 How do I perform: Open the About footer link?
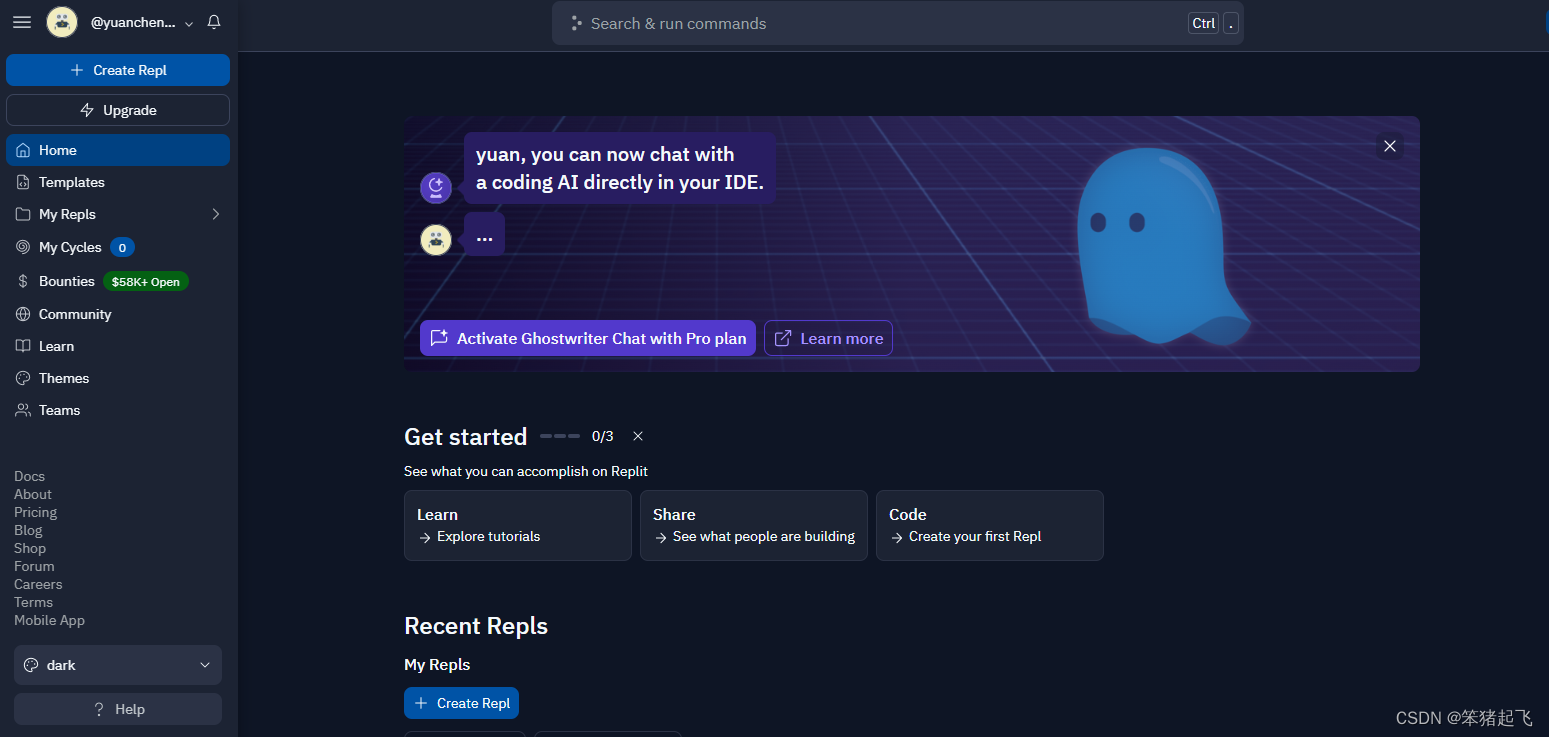(33, 494)
